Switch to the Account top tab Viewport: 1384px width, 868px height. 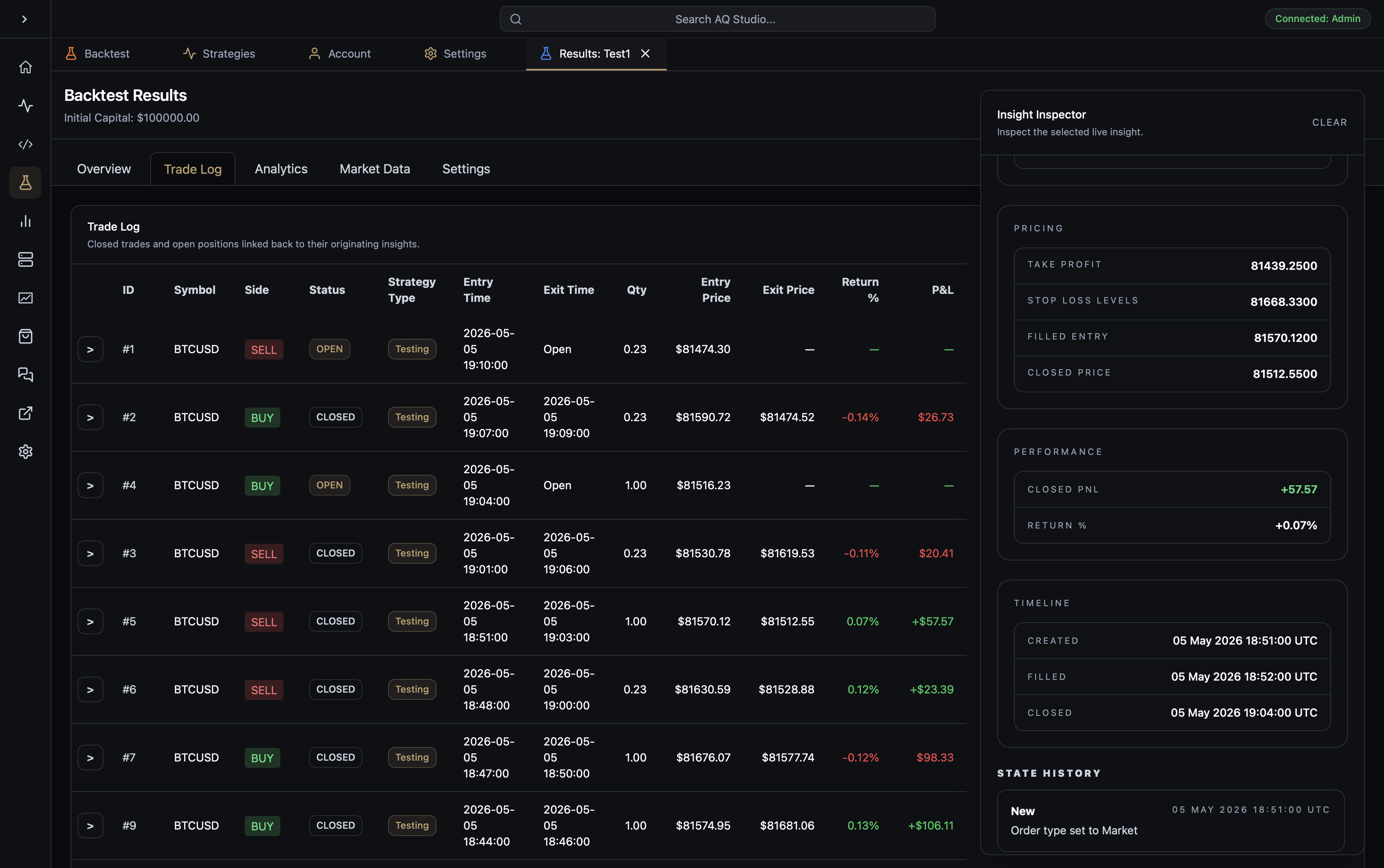coord(340,54)
